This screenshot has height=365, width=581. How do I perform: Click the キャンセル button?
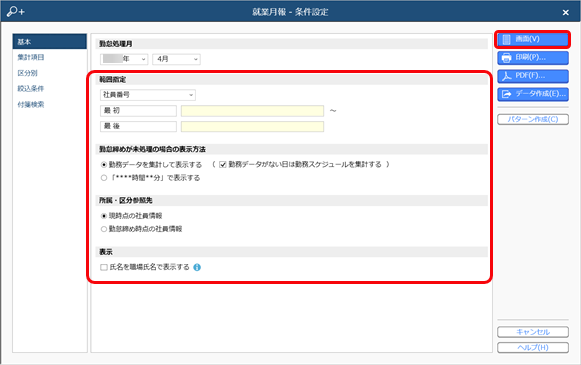tap(532, 332)
